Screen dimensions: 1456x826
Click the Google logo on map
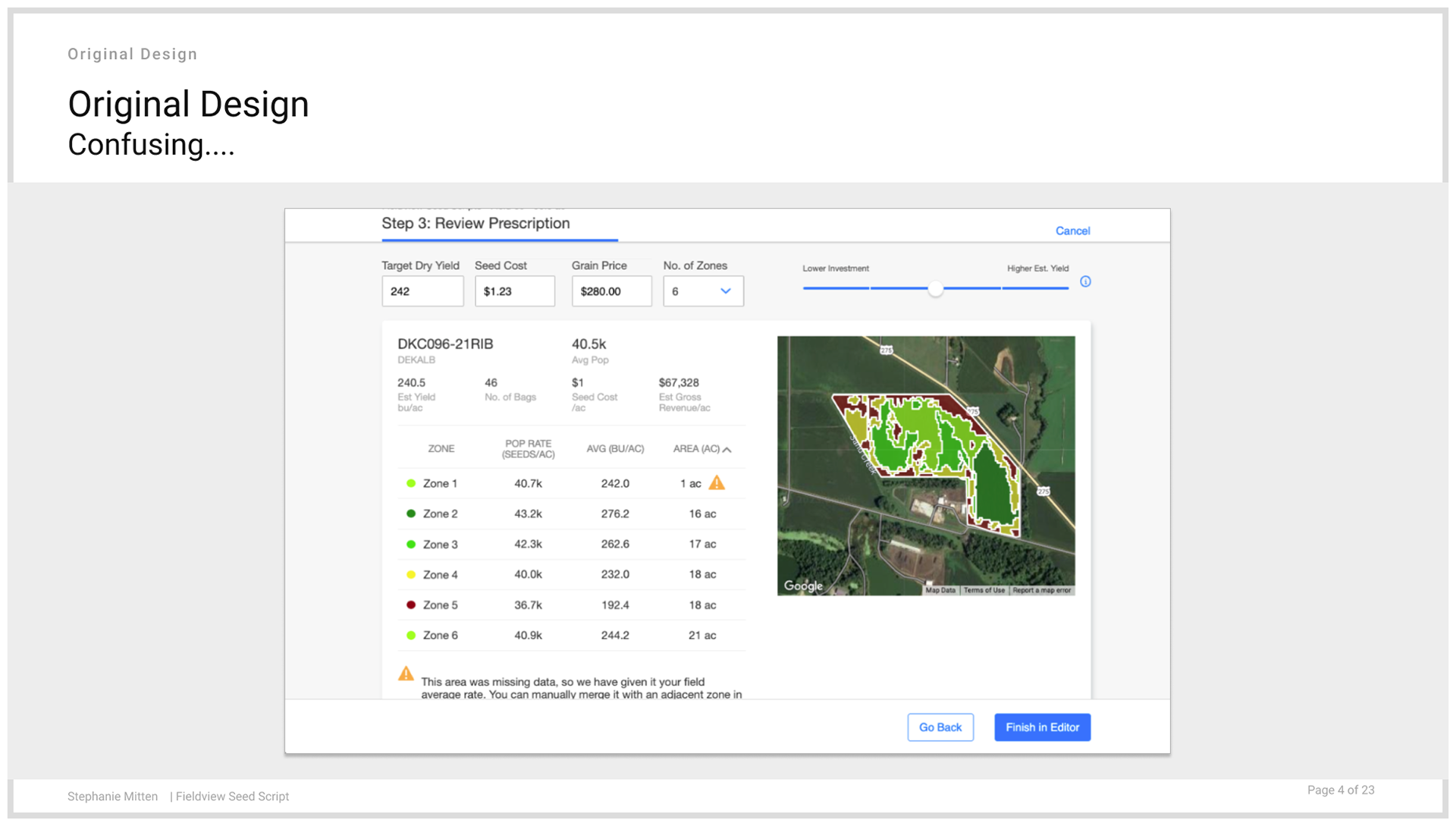[803, 586]
